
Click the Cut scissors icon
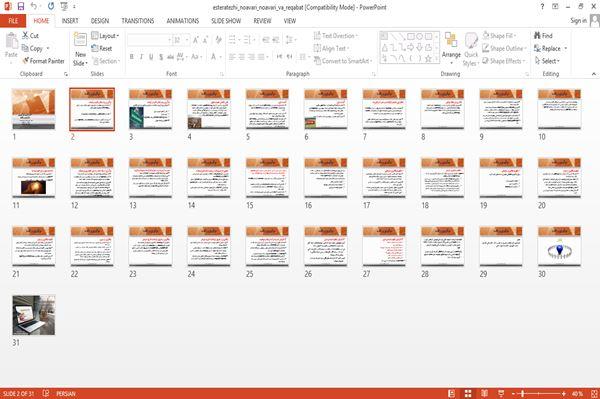click(x=25, y=35)
